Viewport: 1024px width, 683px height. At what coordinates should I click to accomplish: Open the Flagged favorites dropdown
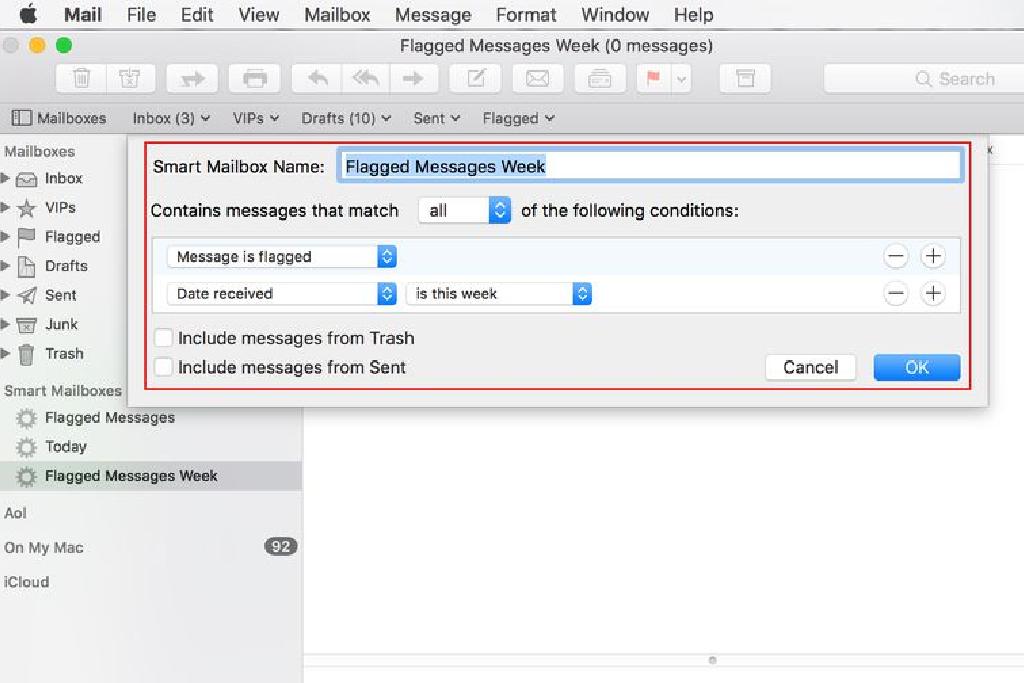[x=518, y=118]
